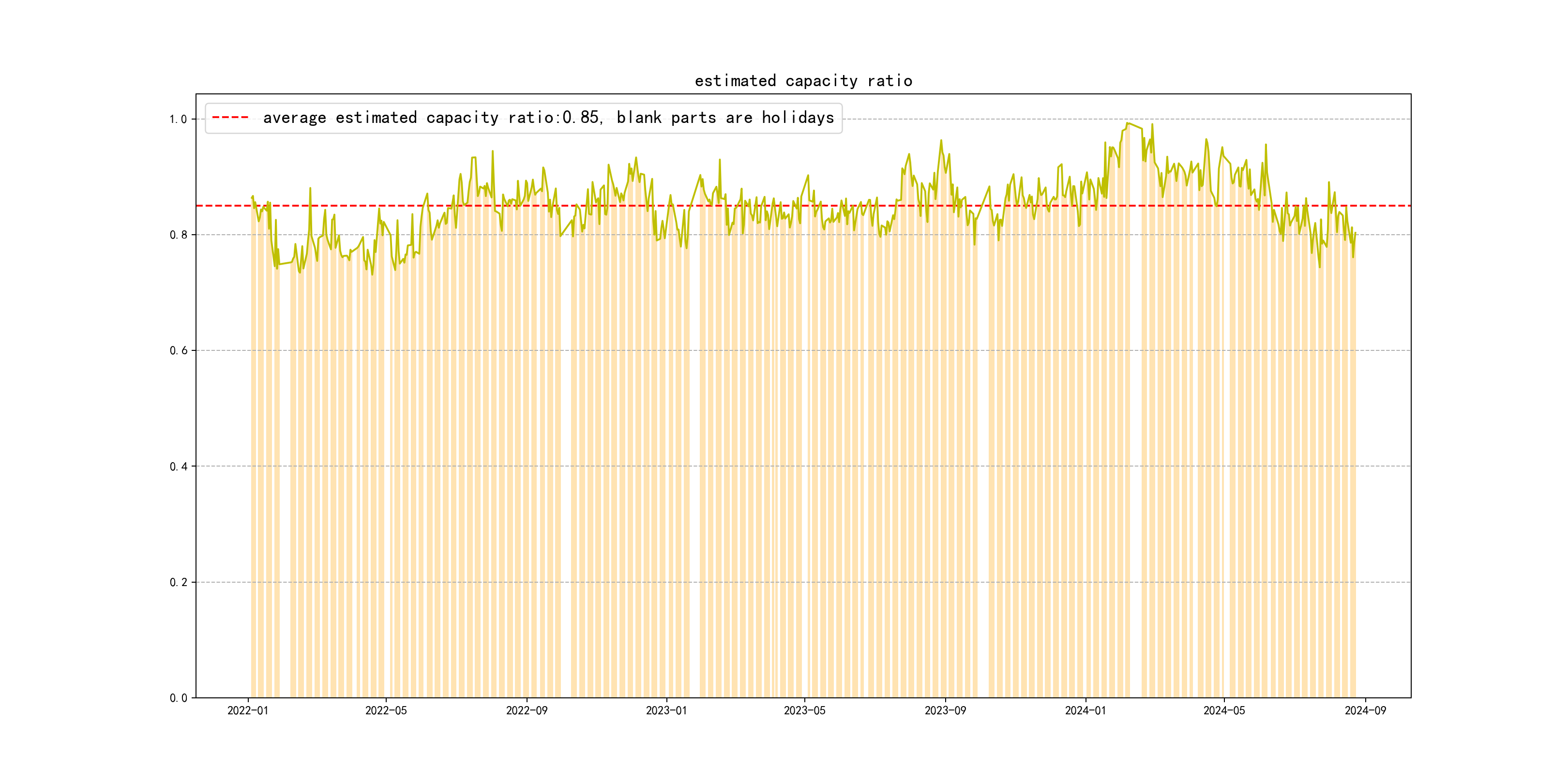The height and width of the screenshot is (784, 1568).
Task: Click the 1.0 y-axis tick label
Action: [178, 120]
